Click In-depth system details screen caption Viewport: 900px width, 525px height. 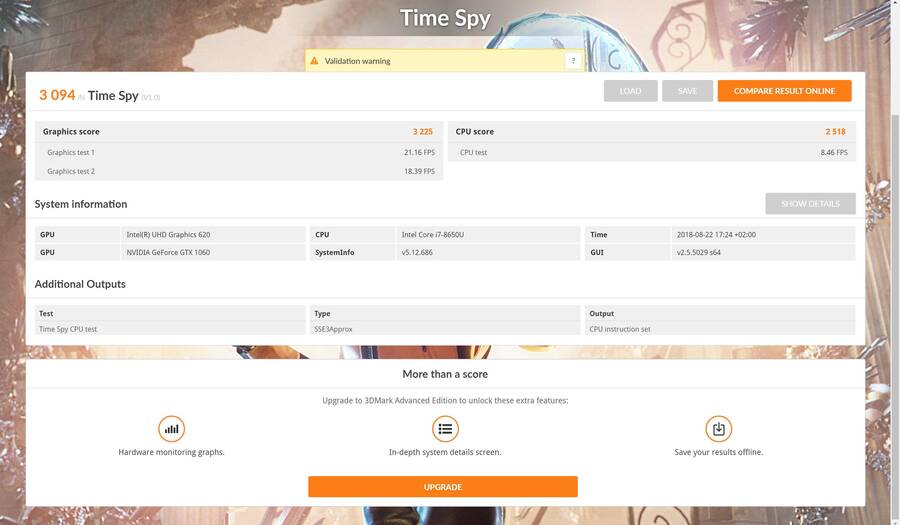click(x=445, y=452)
